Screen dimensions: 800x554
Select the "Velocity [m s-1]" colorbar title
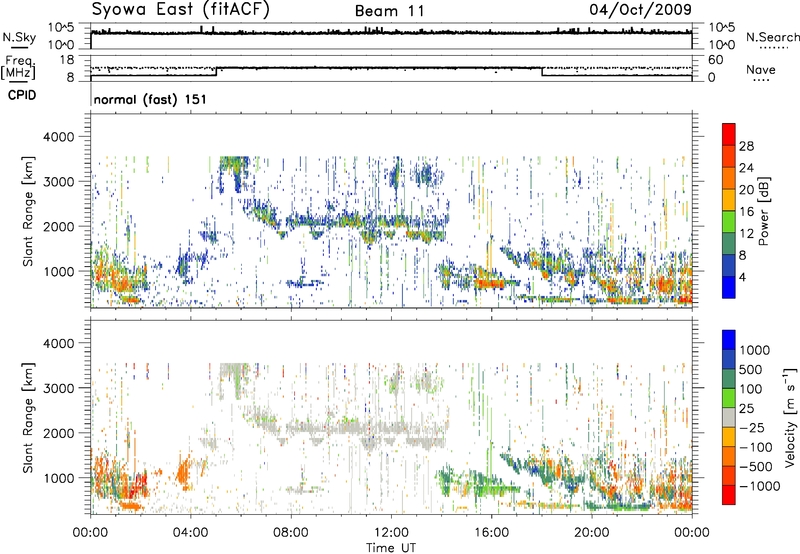(x=790, y=417)
